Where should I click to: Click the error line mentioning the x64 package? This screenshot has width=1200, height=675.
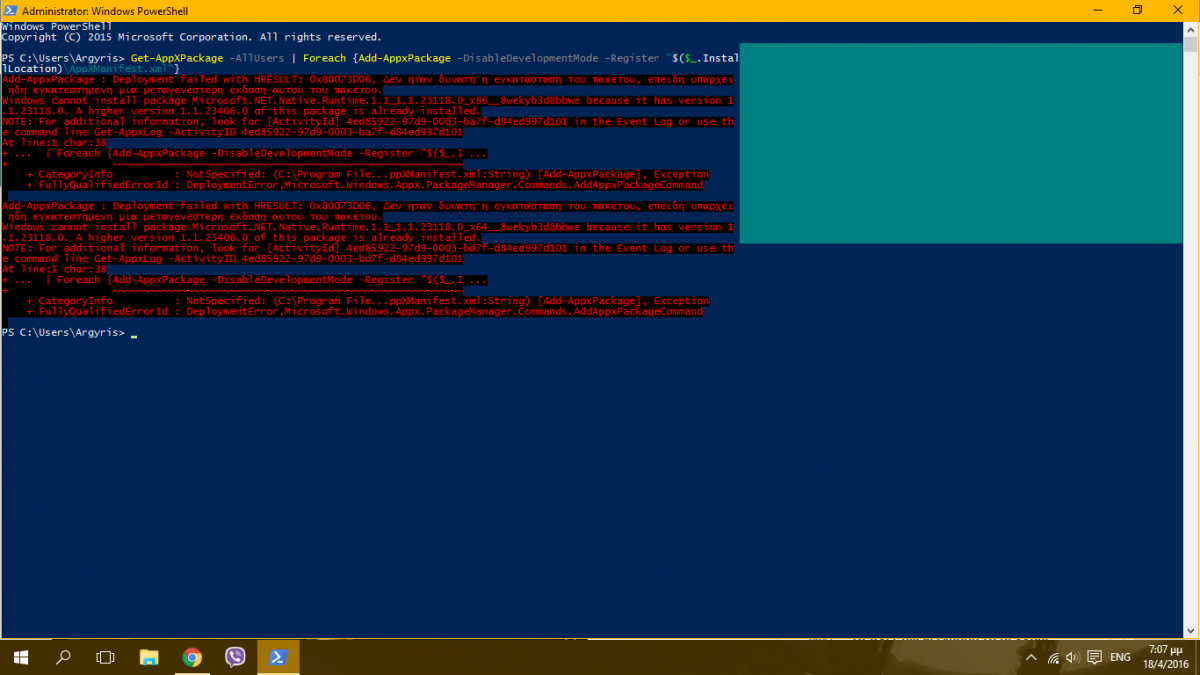point(368,227)
